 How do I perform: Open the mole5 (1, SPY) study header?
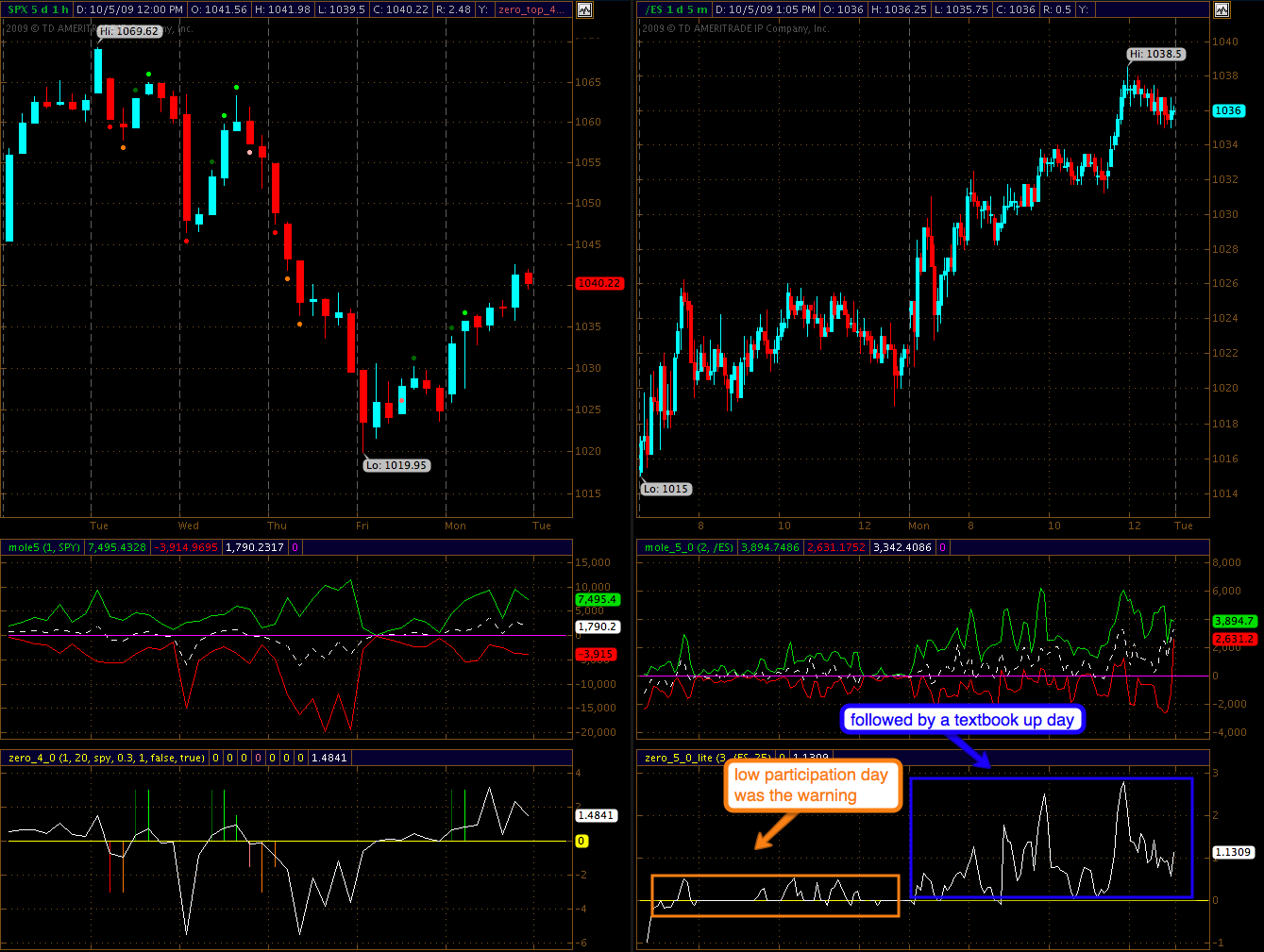[43, 547]
